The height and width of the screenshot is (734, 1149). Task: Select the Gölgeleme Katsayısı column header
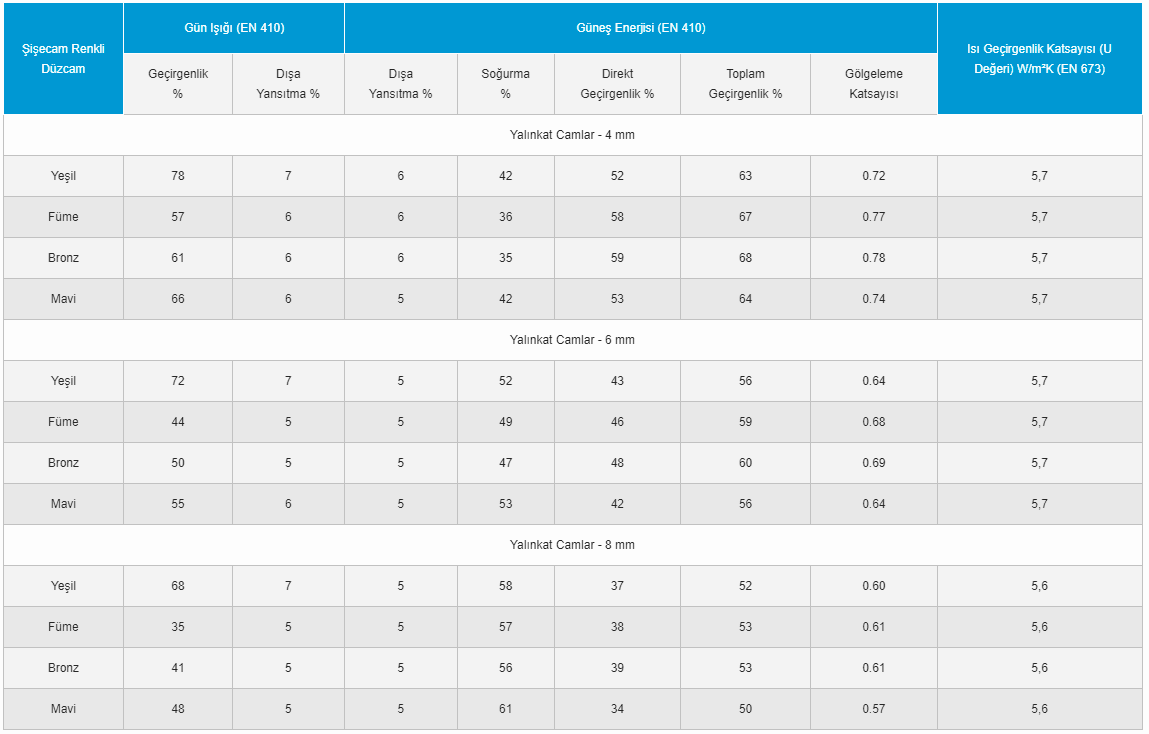(874, 84)
